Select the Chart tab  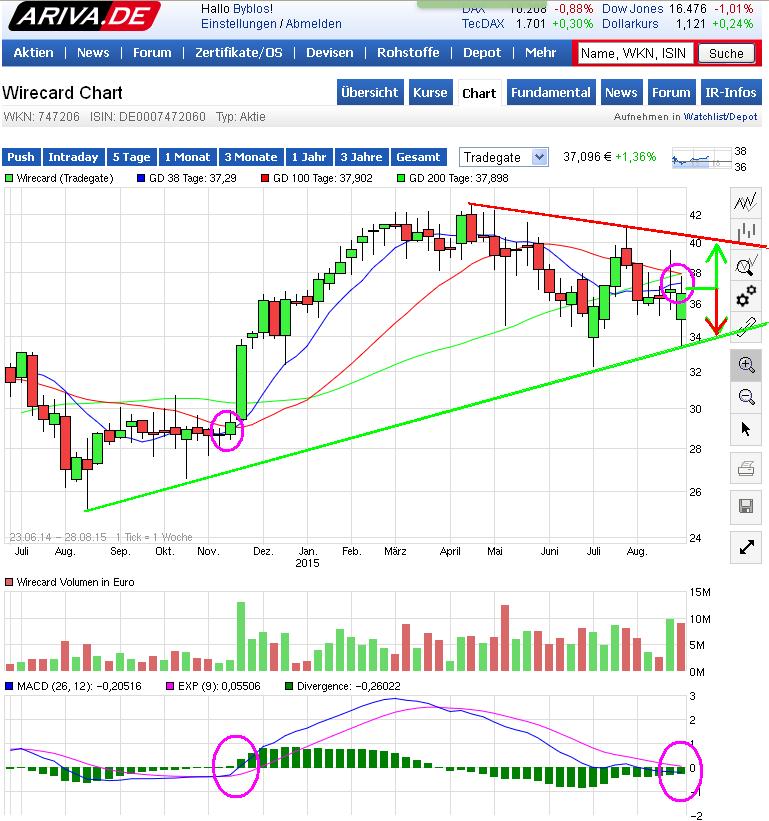pos(479,93)
